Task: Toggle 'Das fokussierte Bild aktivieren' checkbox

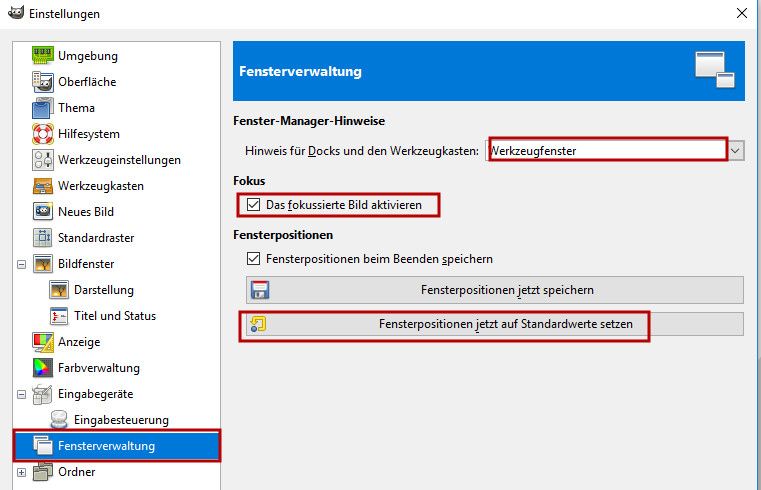Action: coord(253,205)
